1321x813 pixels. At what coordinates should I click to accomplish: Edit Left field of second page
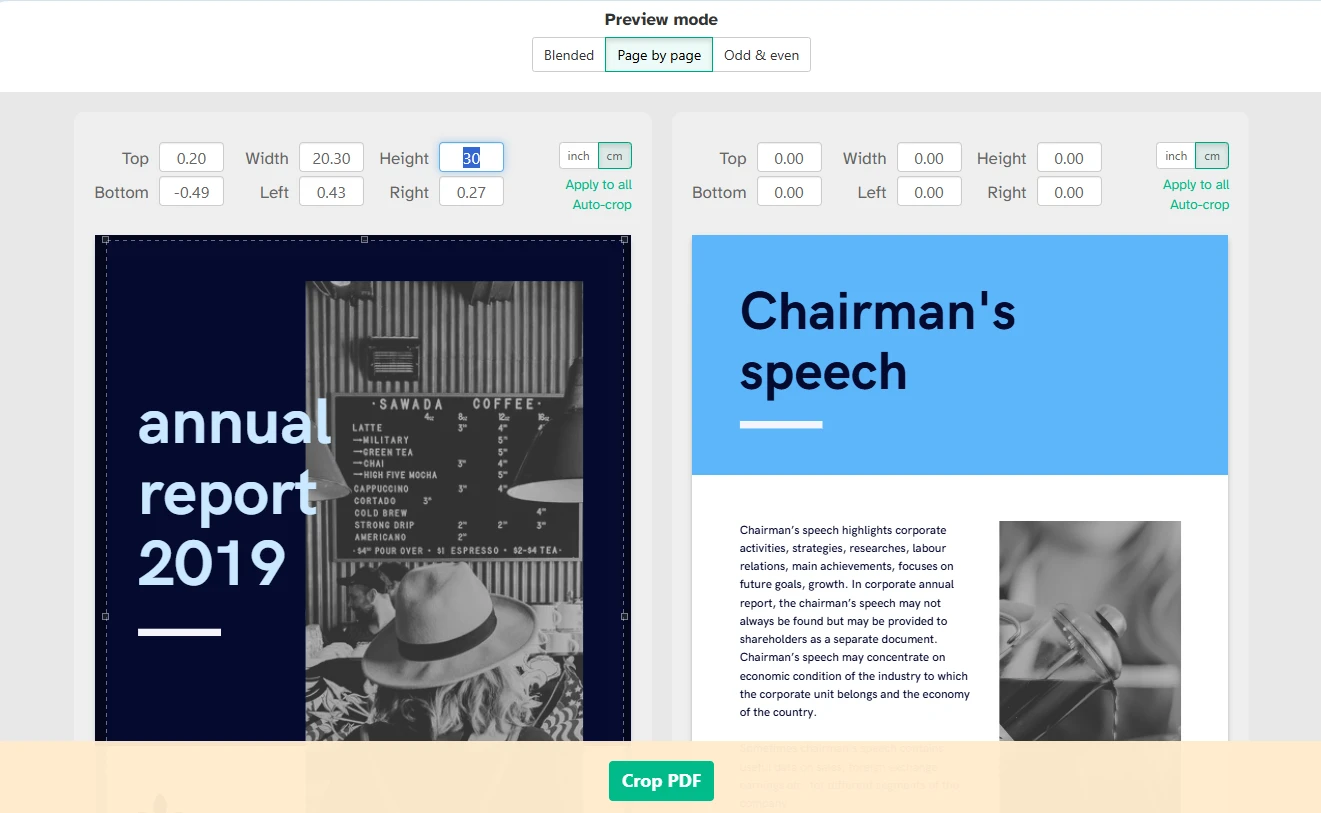(x=929, y=192)
